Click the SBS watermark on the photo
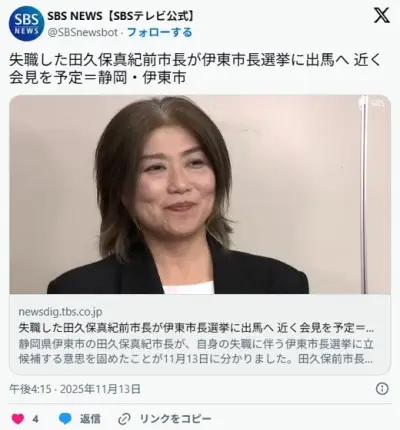400x430 pixels. [377, 104]
